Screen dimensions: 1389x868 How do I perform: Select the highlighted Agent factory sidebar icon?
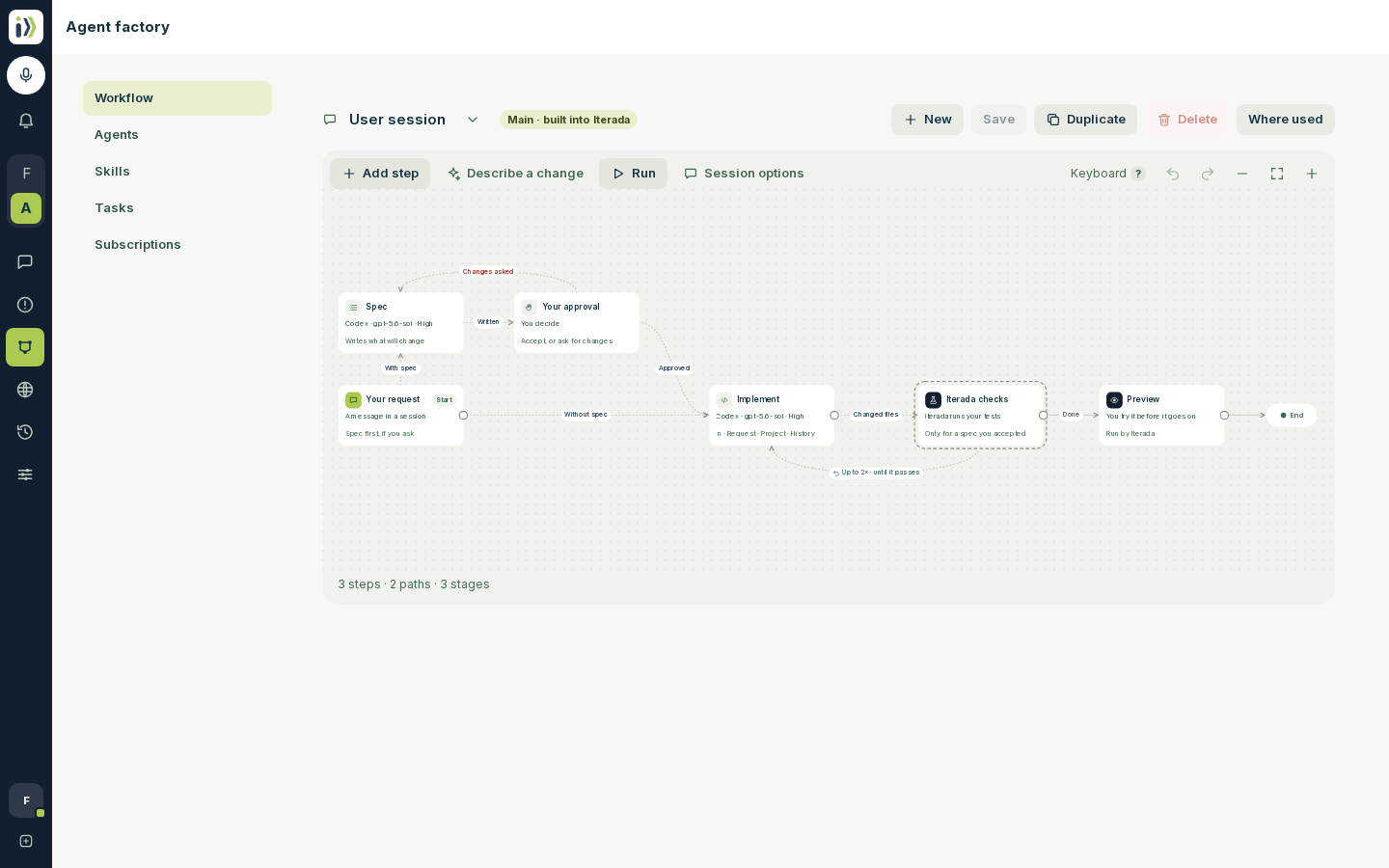click(x=25, y=347)
